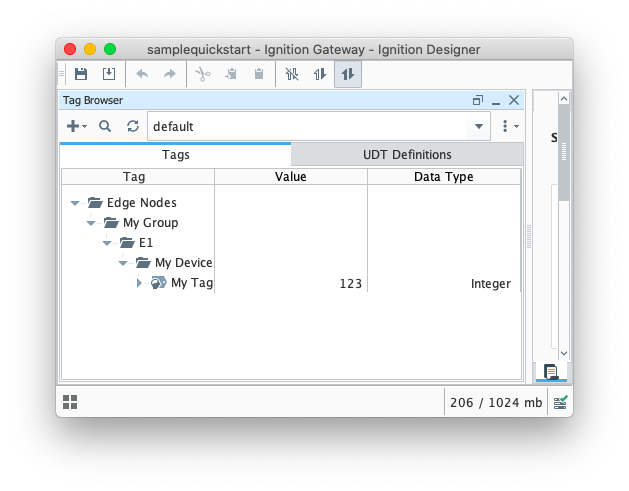Open the add tag plus dropdown
Screen dimensions: 629x491
pos(76,126)
